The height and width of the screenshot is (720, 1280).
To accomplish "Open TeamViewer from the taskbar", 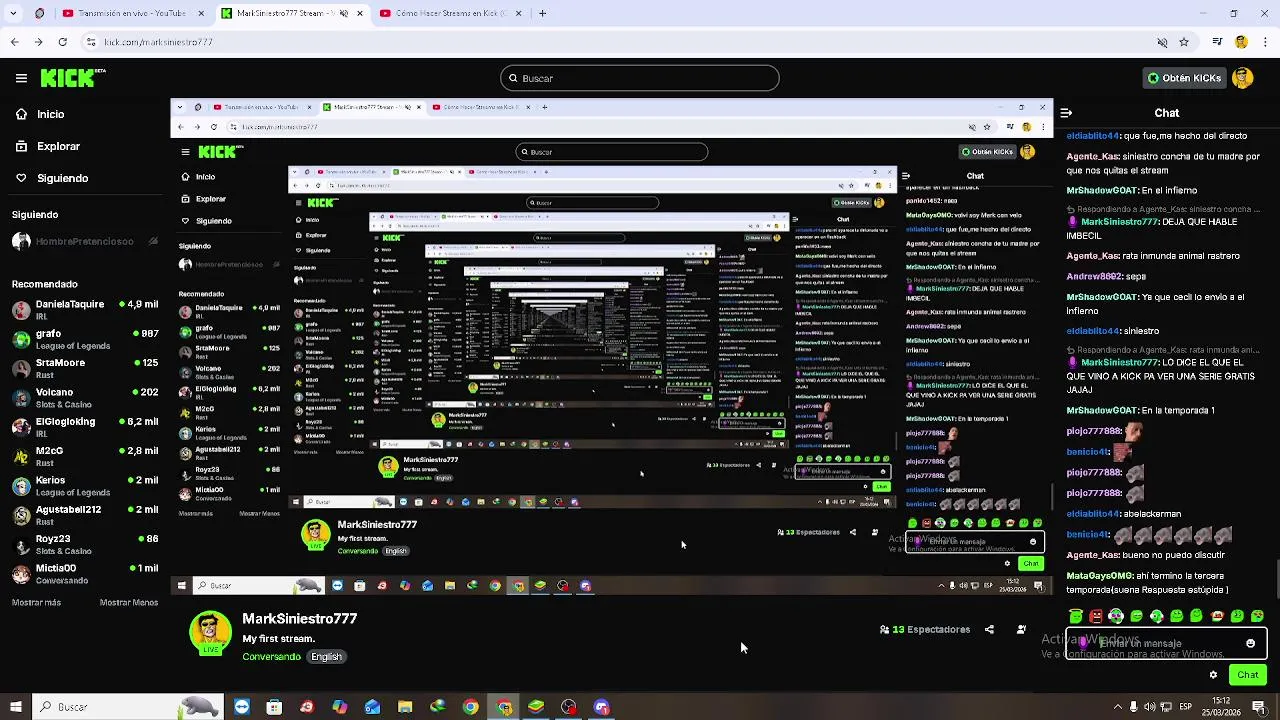I will click(242, 707).
